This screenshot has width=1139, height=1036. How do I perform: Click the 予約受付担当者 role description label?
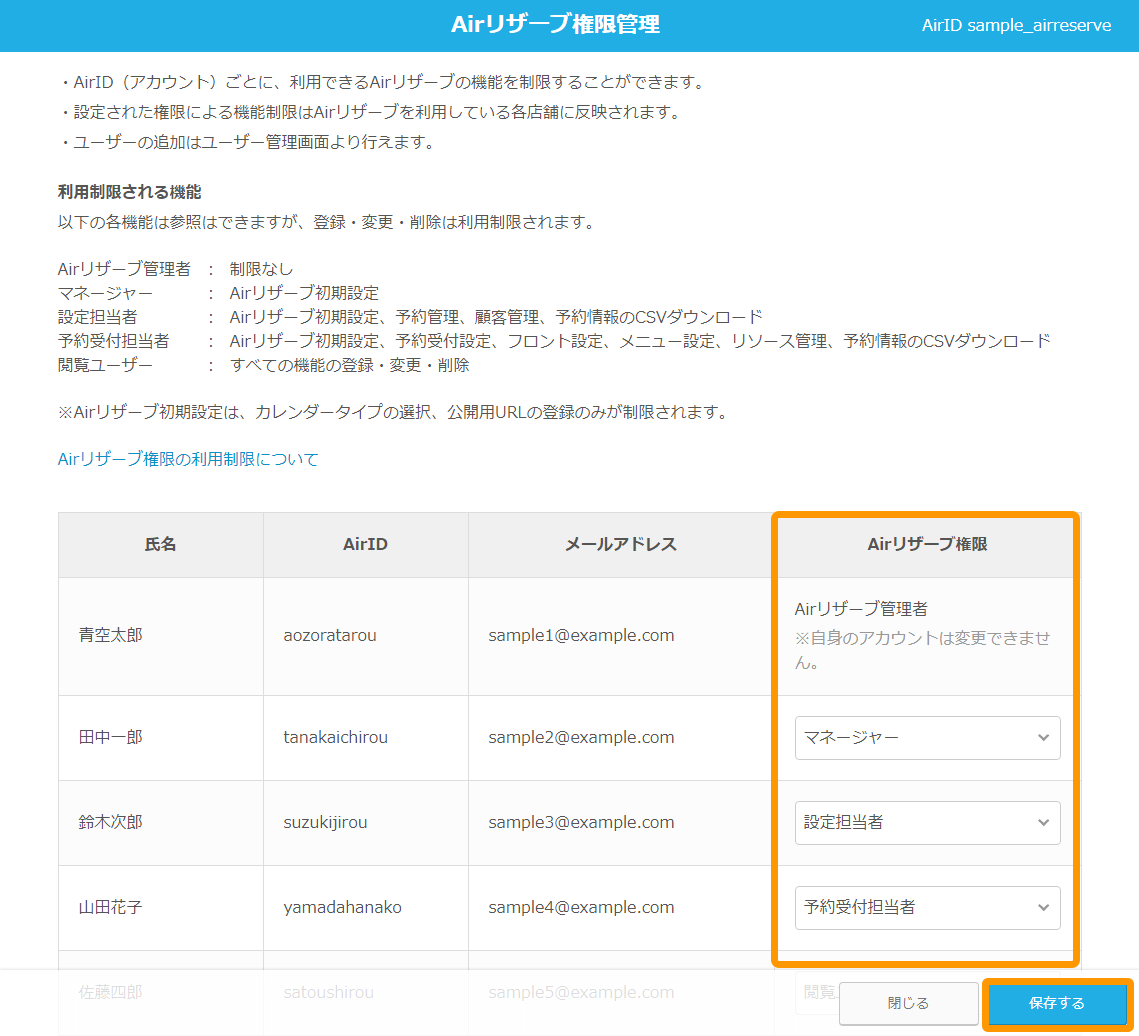(x=113, y=341)
